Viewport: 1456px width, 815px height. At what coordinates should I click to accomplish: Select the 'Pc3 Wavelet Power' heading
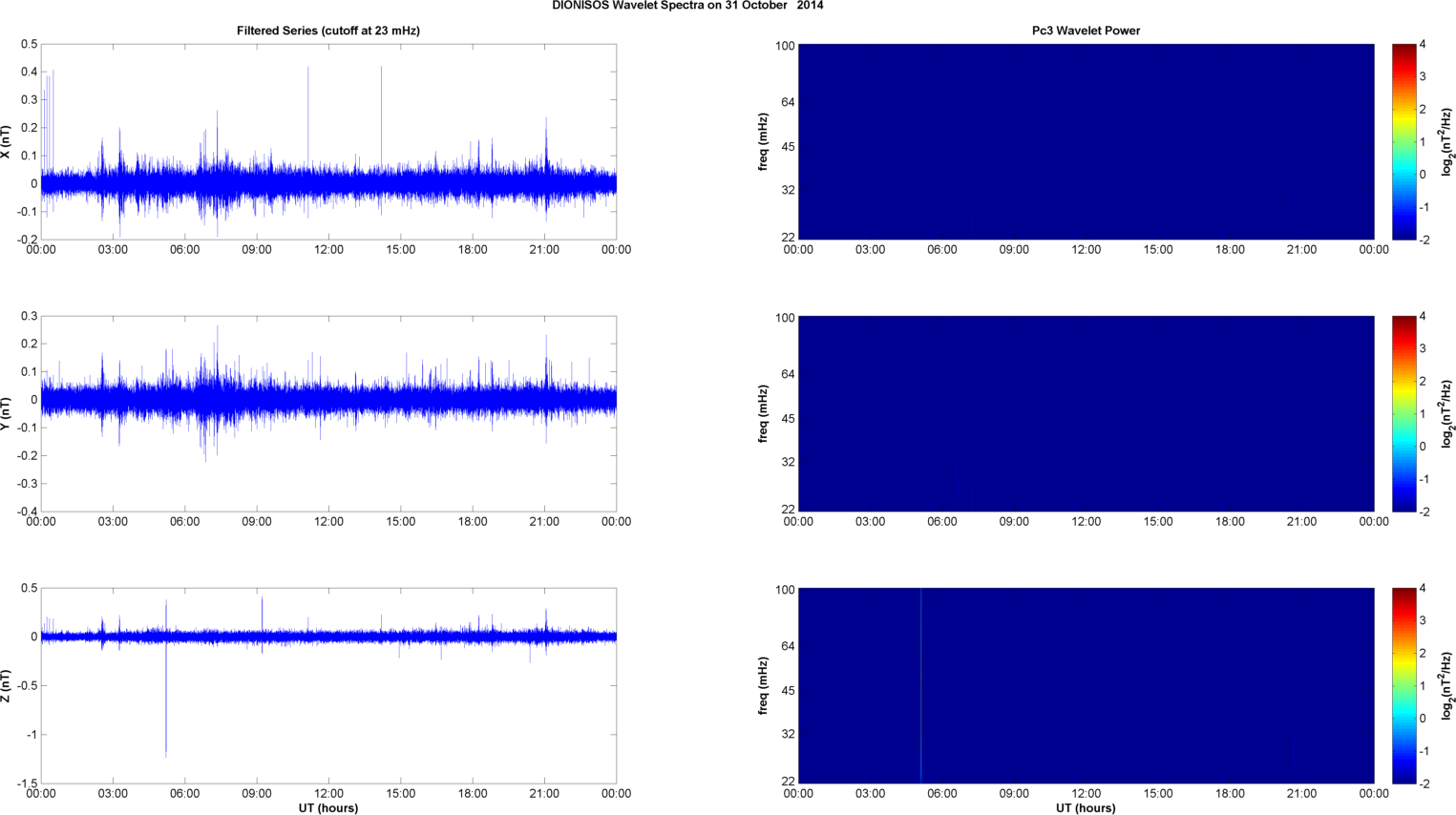coord(1086,31)
